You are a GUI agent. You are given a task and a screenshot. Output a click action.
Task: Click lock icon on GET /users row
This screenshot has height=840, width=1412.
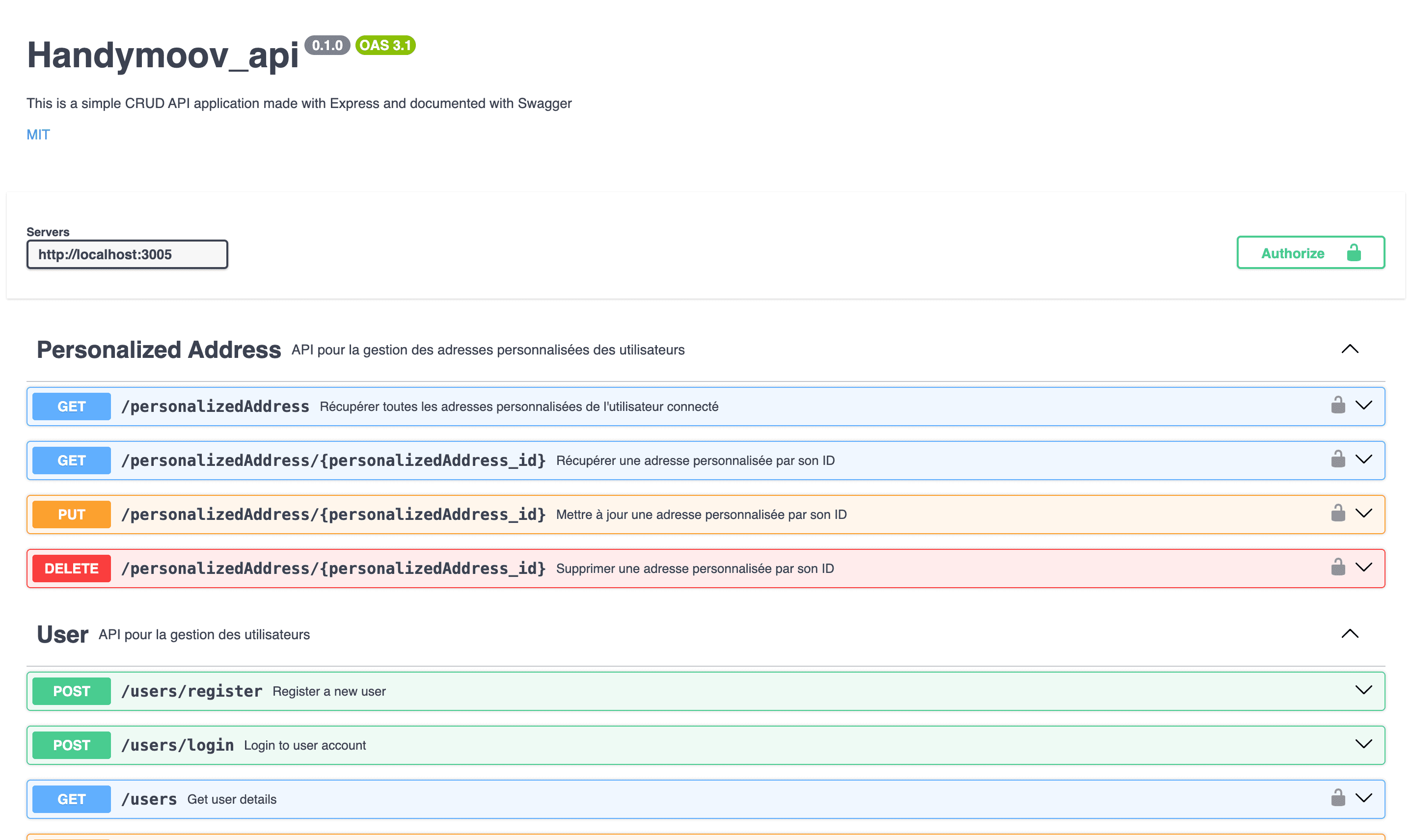(x=1338, y=798)
